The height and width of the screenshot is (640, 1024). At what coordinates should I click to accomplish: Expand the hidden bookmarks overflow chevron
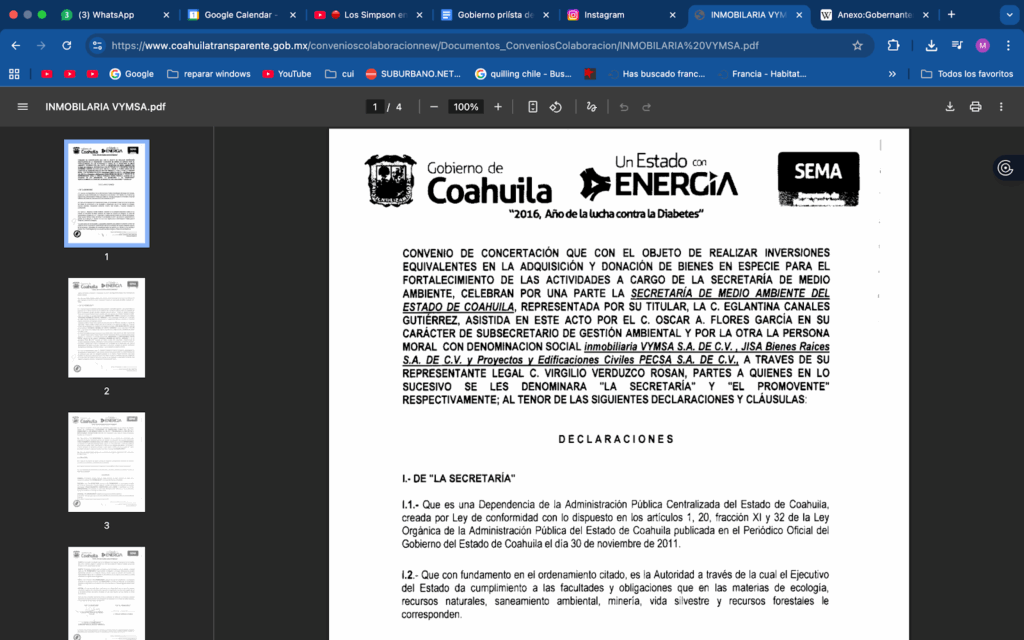pyautogui.click(x=892, y=74)
